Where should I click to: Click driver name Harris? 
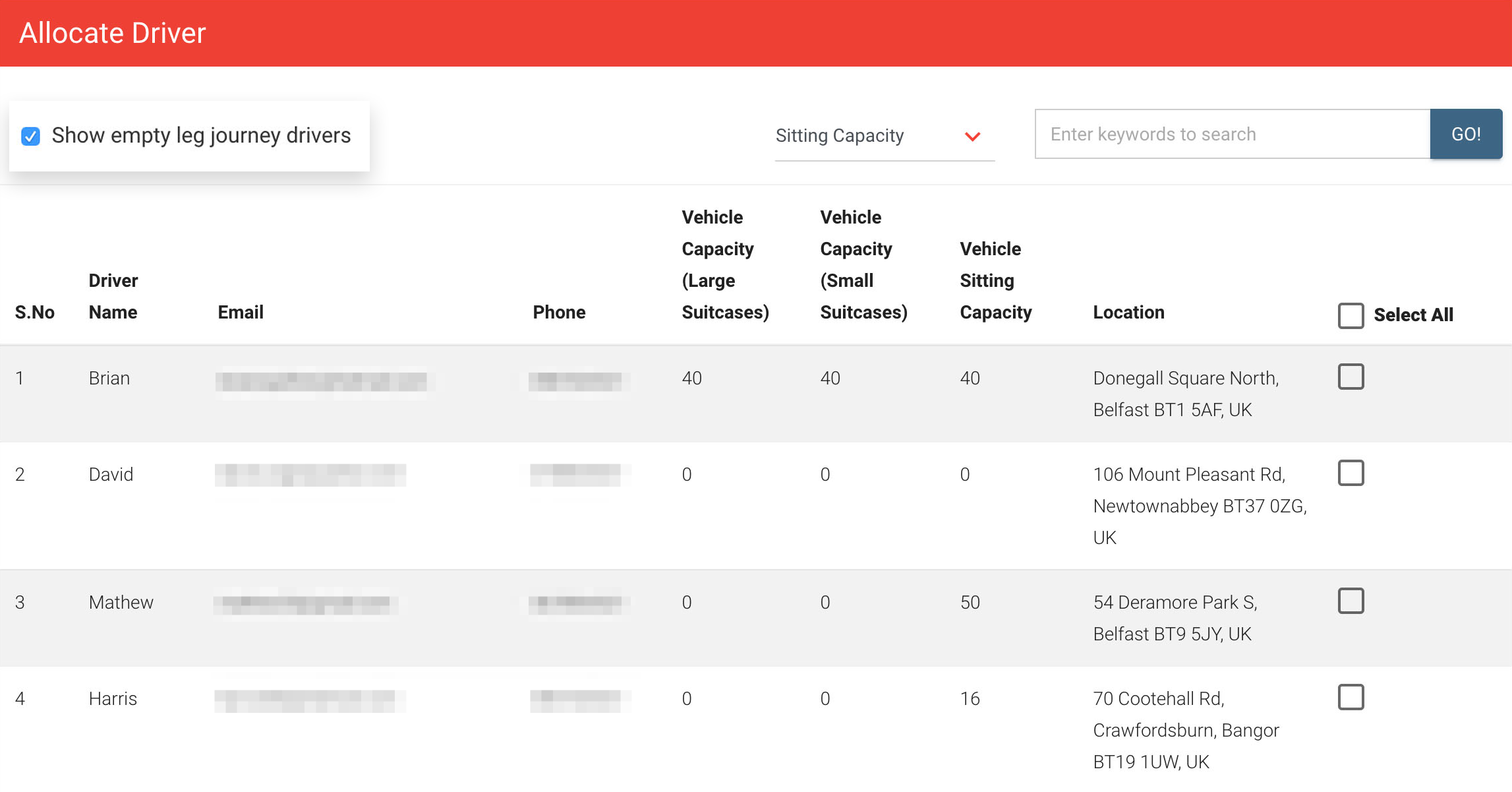click(x=113, y=698)
